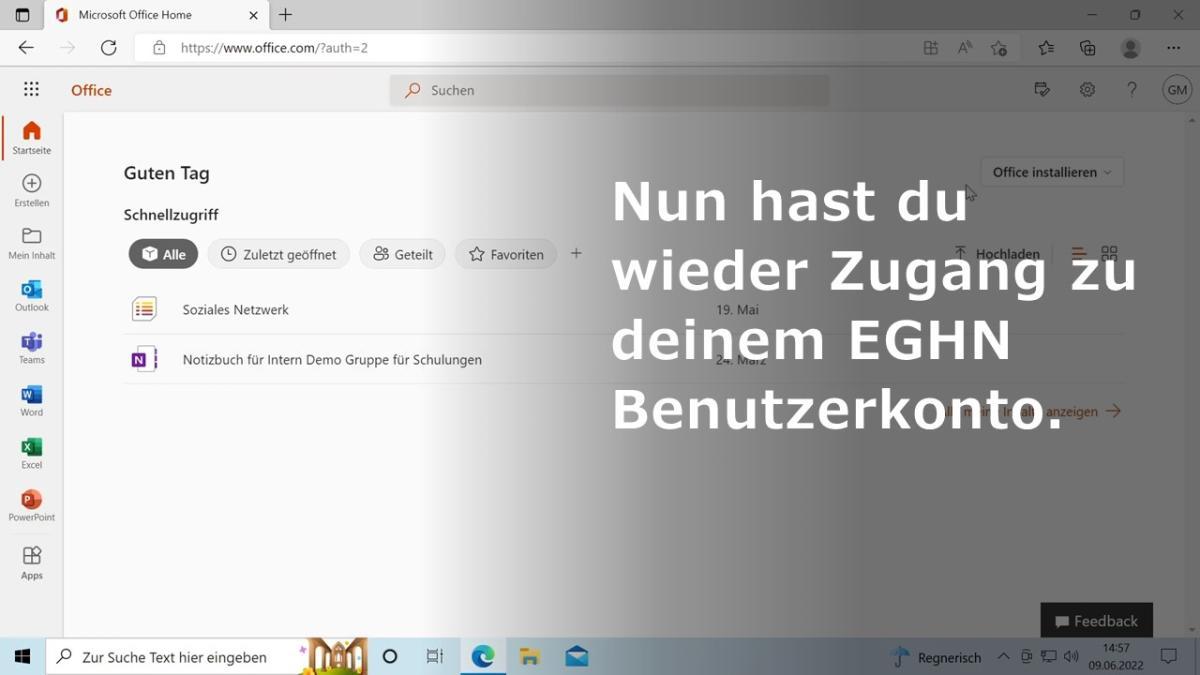Open the Settings gear in Office header
Image resolution: width=1200 pixels, height=675 pixels.
point(1087,90)
